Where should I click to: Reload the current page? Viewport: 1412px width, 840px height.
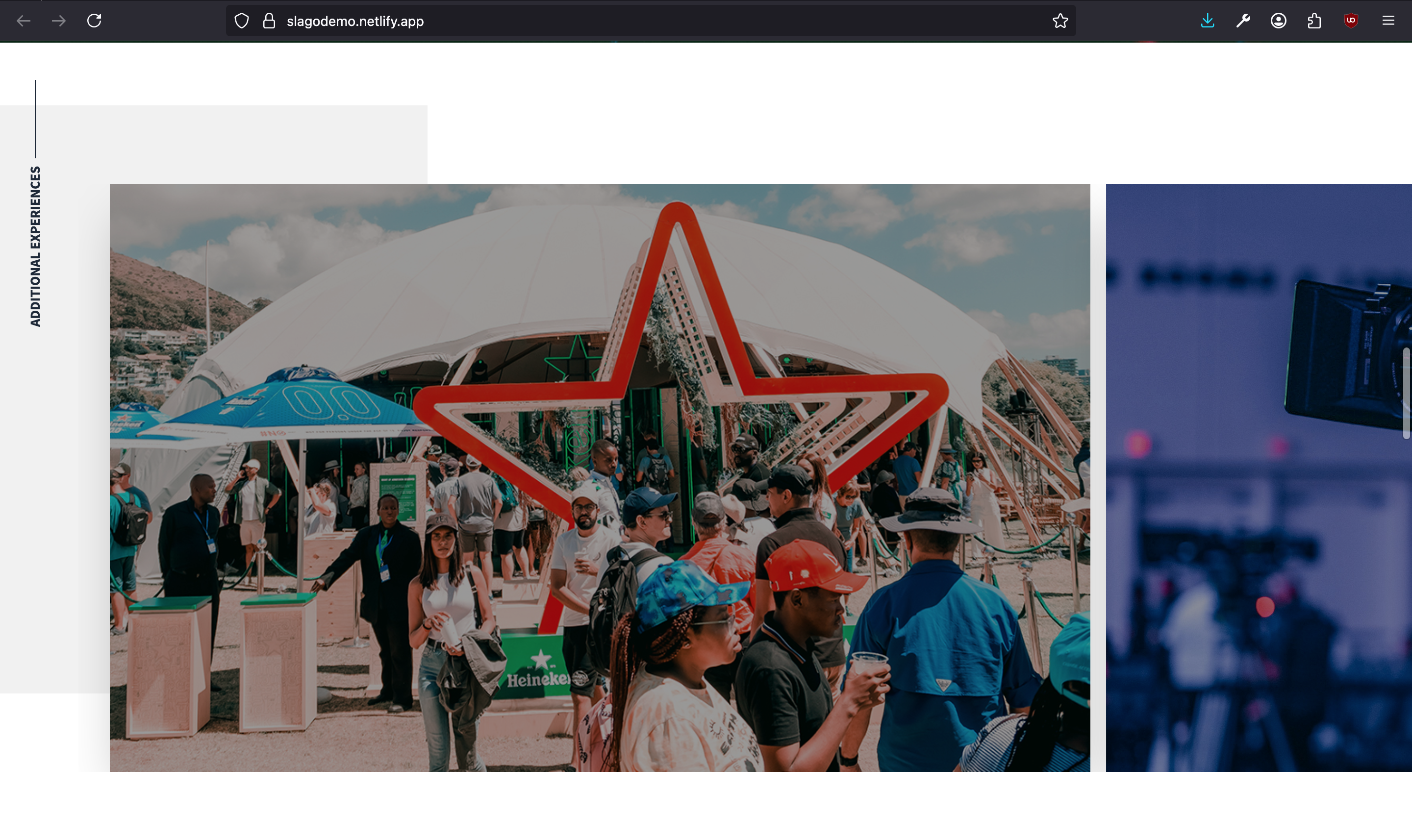(x=95, y=21)
